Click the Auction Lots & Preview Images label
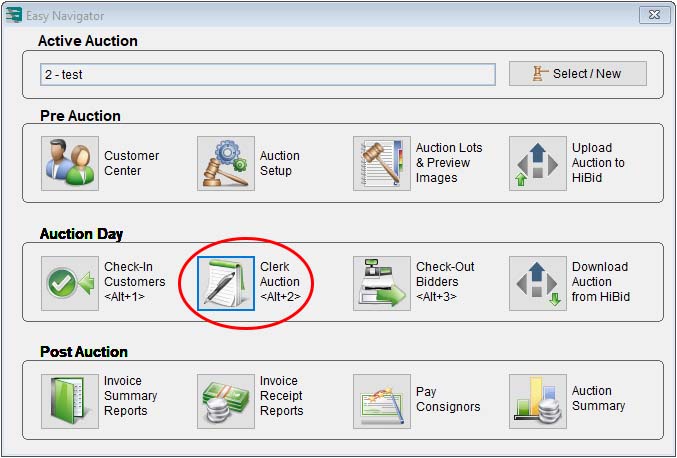 coord(449,163)
